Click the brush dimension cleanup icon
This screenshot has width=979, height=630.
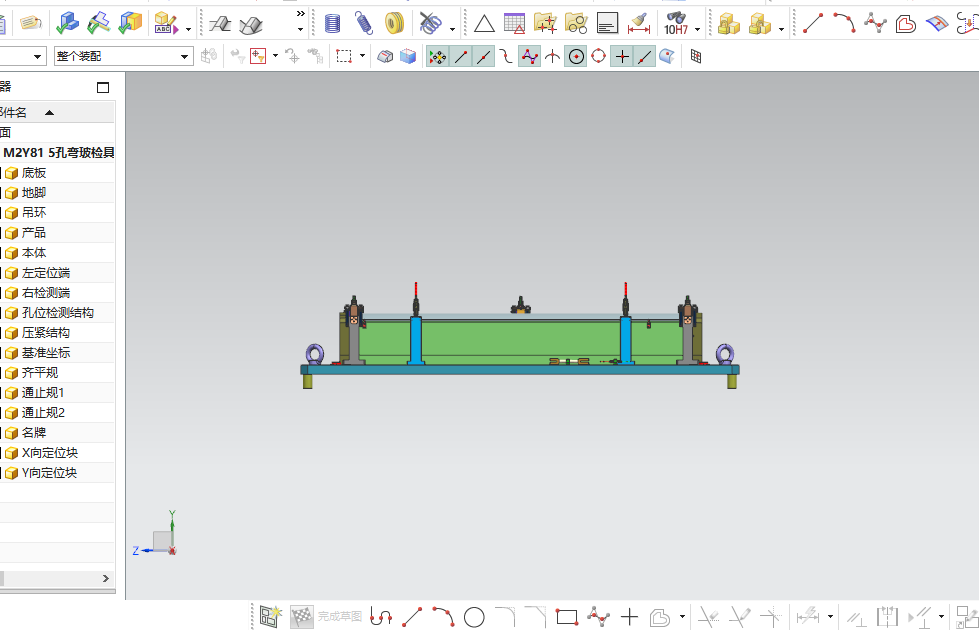(x=639, y=24)
